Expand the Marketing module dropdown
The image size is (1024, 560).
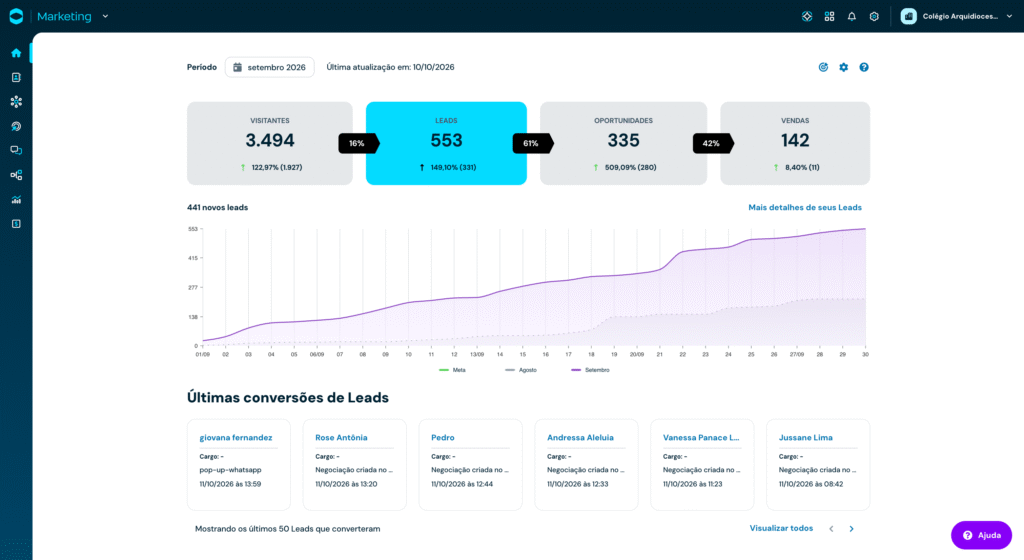pos(105,16)
